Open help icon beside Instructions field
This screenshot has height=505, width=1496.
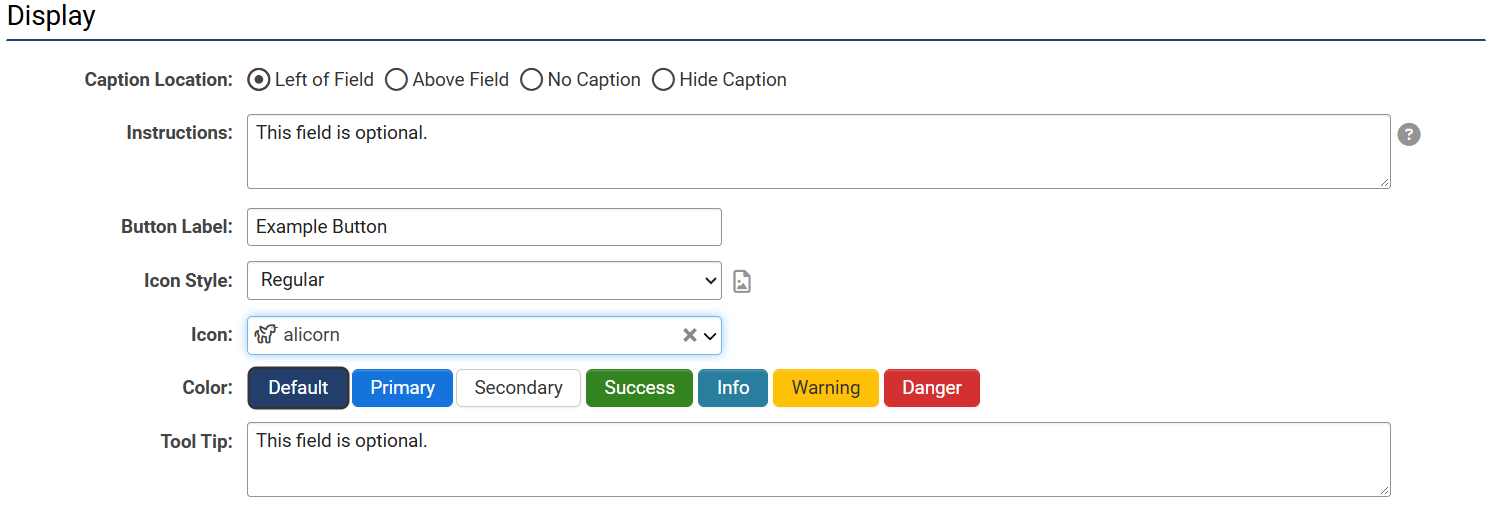[x=1409, y=135]
